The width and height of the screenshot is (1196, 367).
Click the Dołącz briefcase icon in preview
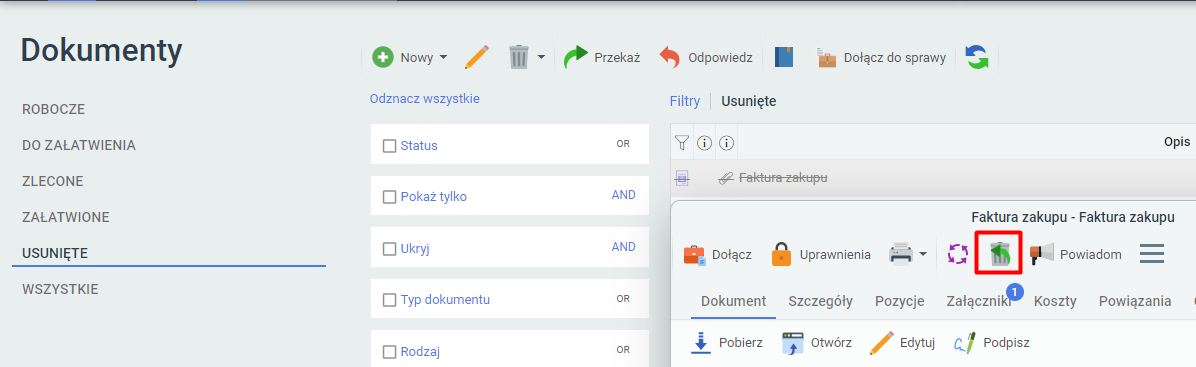694,255
